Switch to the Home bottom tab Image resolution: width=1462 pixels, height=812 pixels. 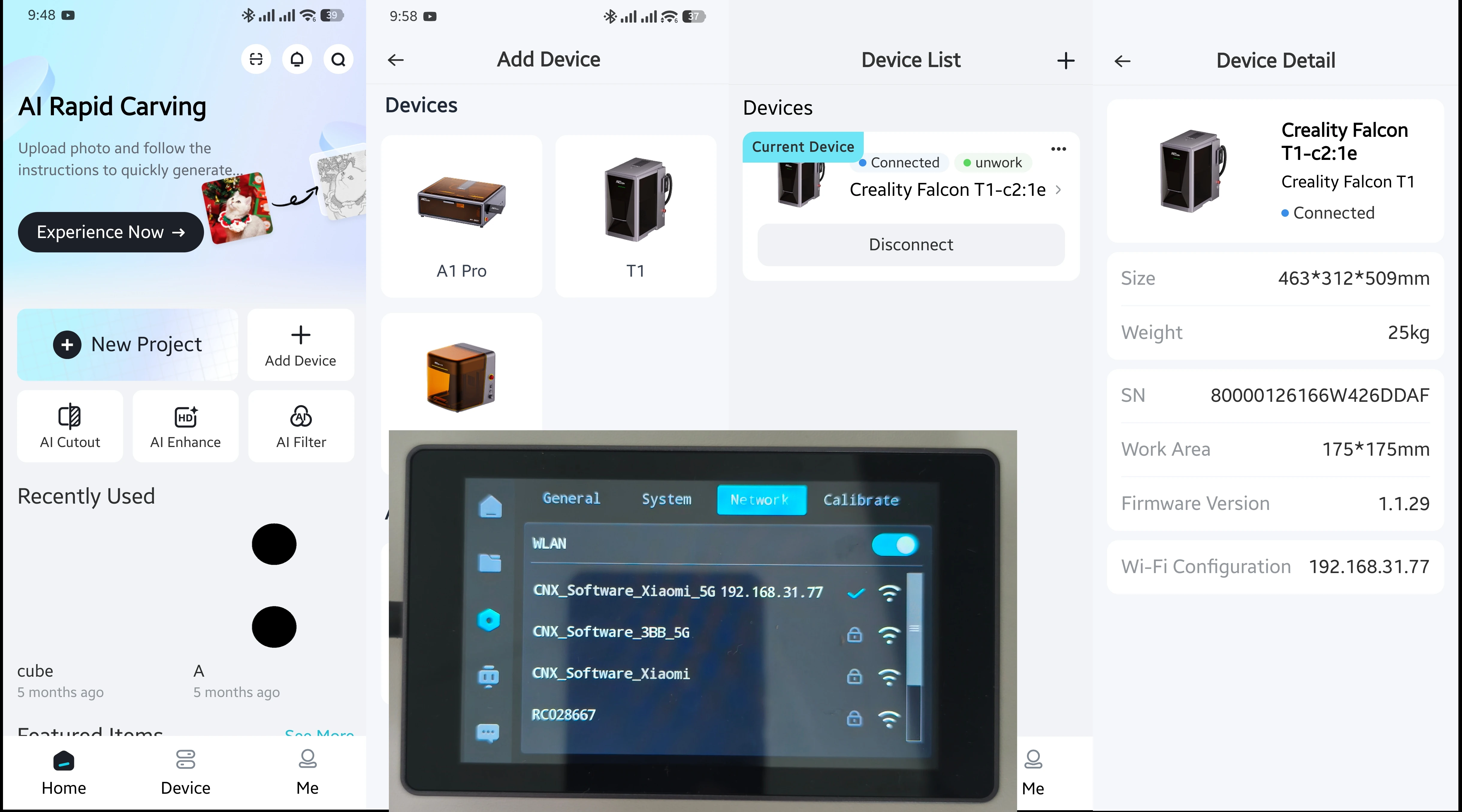tap(64, 773)
